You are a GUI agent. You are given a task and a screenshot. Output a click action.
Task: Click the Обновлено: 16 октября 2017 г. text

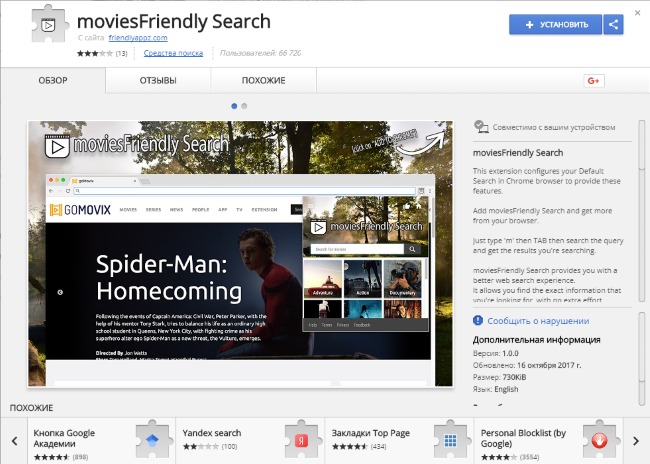[527, 365]
